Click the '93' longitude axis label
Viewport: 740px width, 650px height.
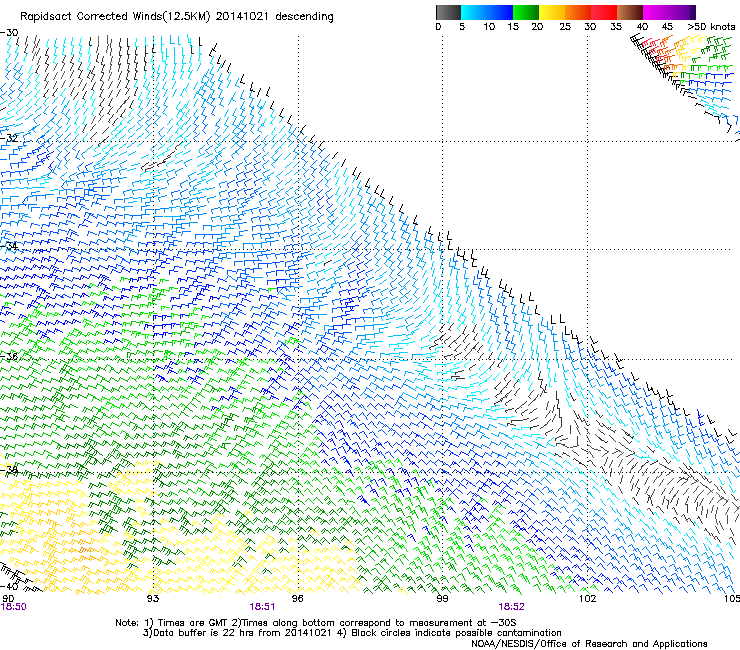(153, 599)
